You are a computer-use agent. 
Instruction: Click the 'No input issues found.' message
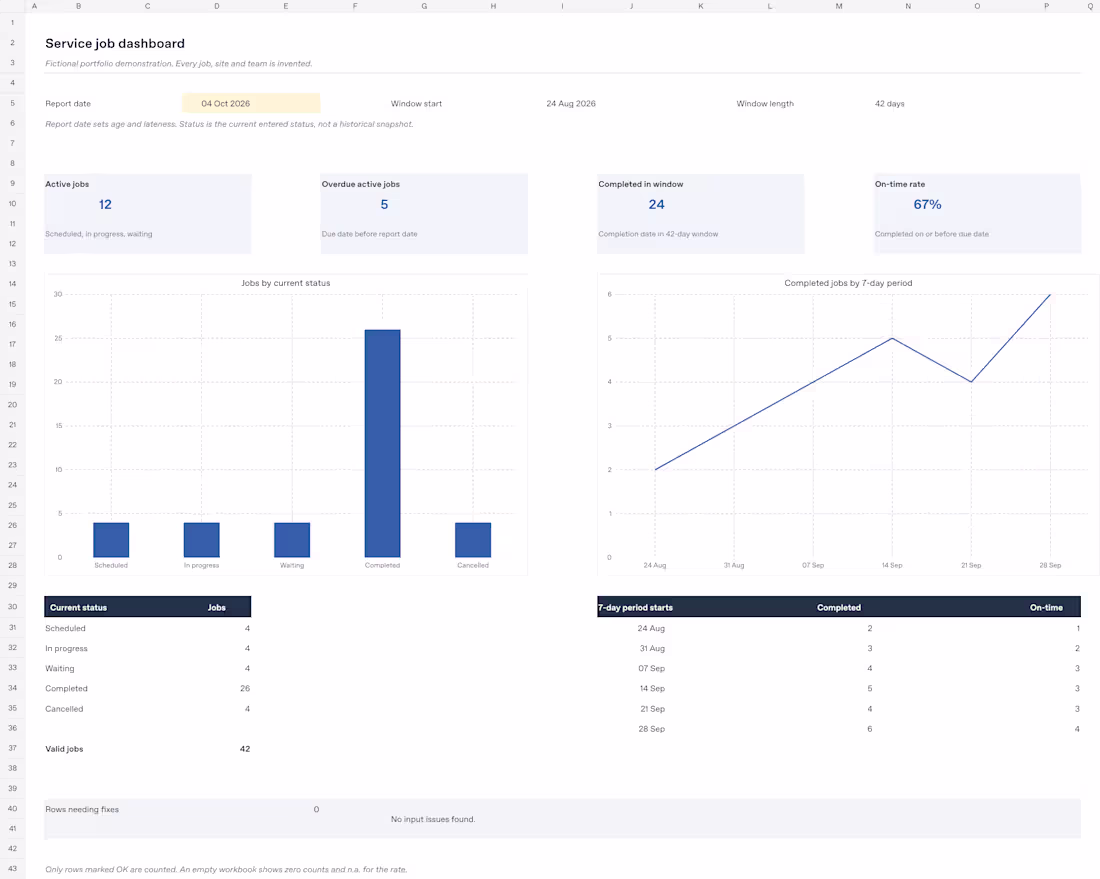click(433, 819)
